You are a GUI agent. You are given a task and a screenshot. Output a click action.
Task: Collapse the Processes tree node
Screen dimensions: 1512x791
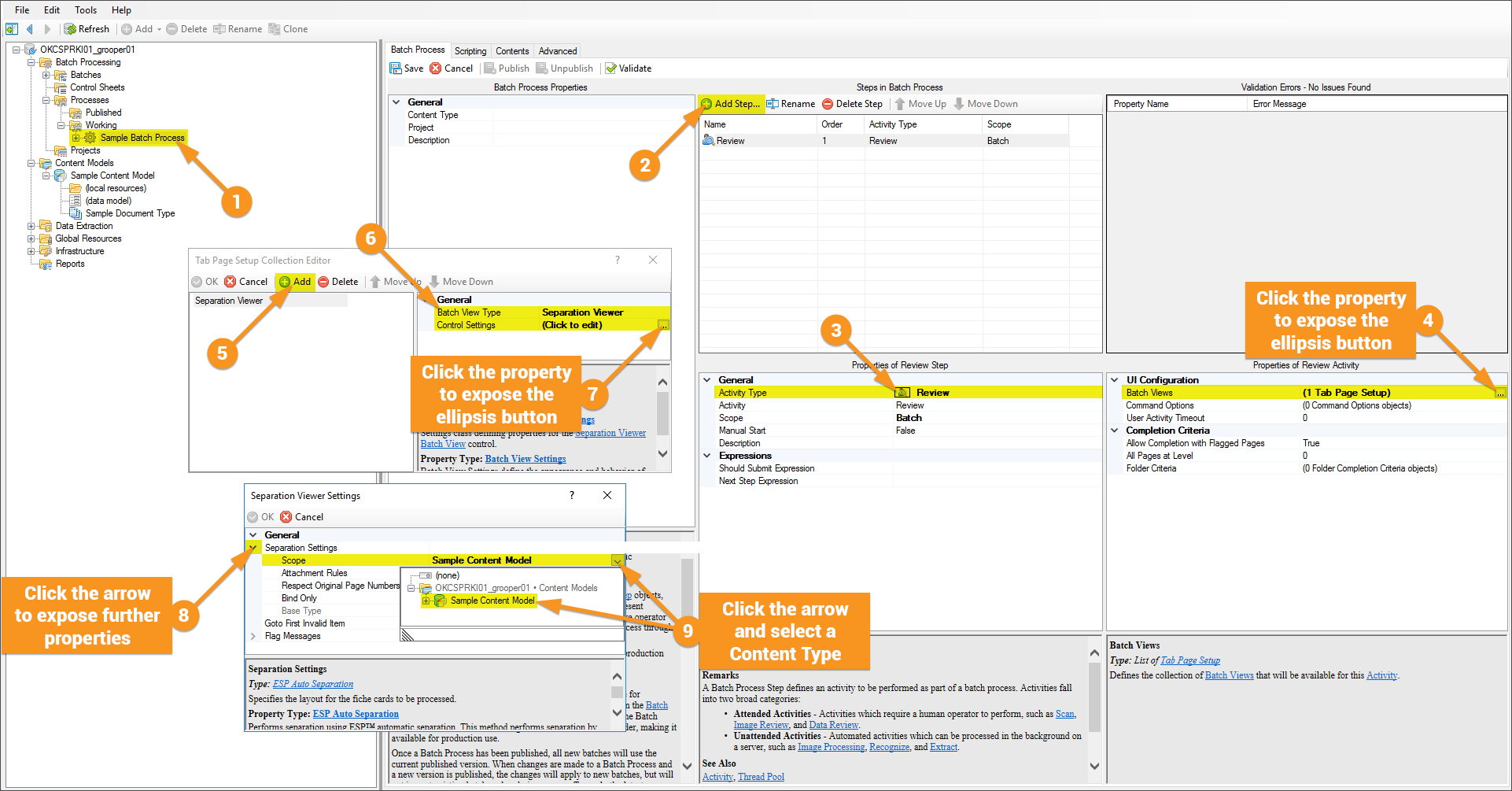click(46, 100)
